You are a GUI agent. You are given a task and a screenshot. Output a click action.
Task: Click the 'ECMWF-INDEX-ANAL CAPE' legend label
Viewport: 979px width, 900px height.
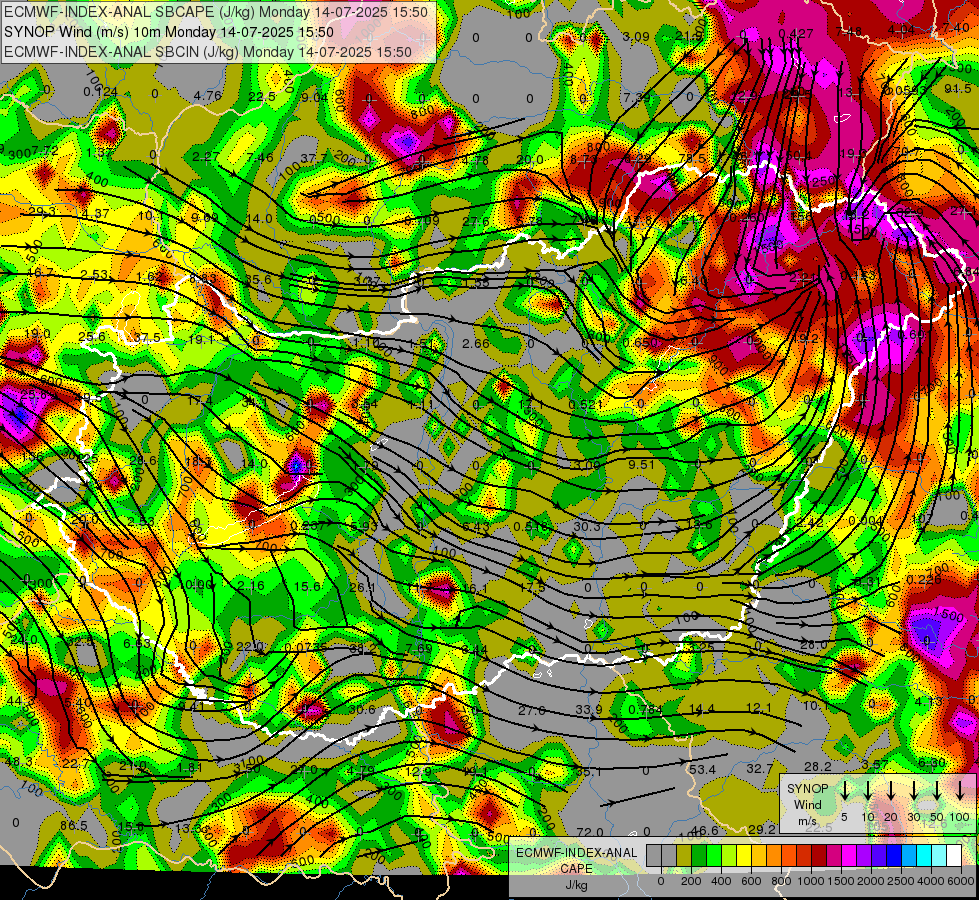576,861
